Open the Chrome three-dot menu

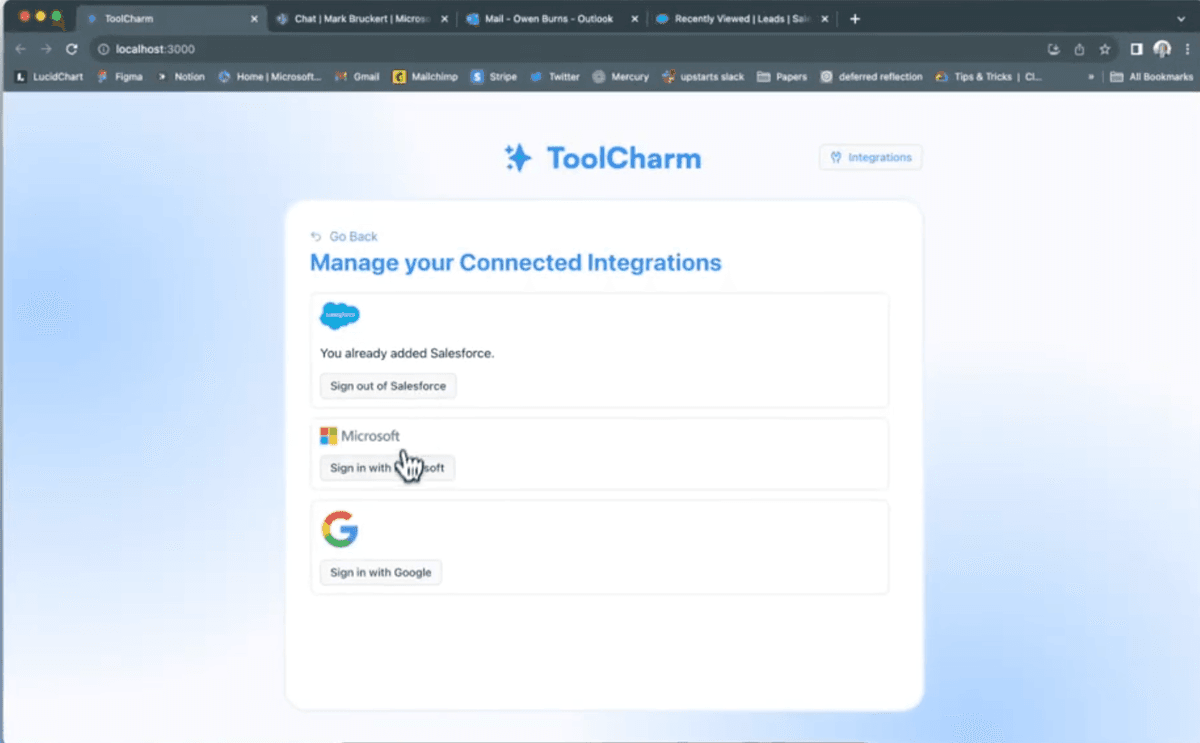click(x=1186, y=48)
